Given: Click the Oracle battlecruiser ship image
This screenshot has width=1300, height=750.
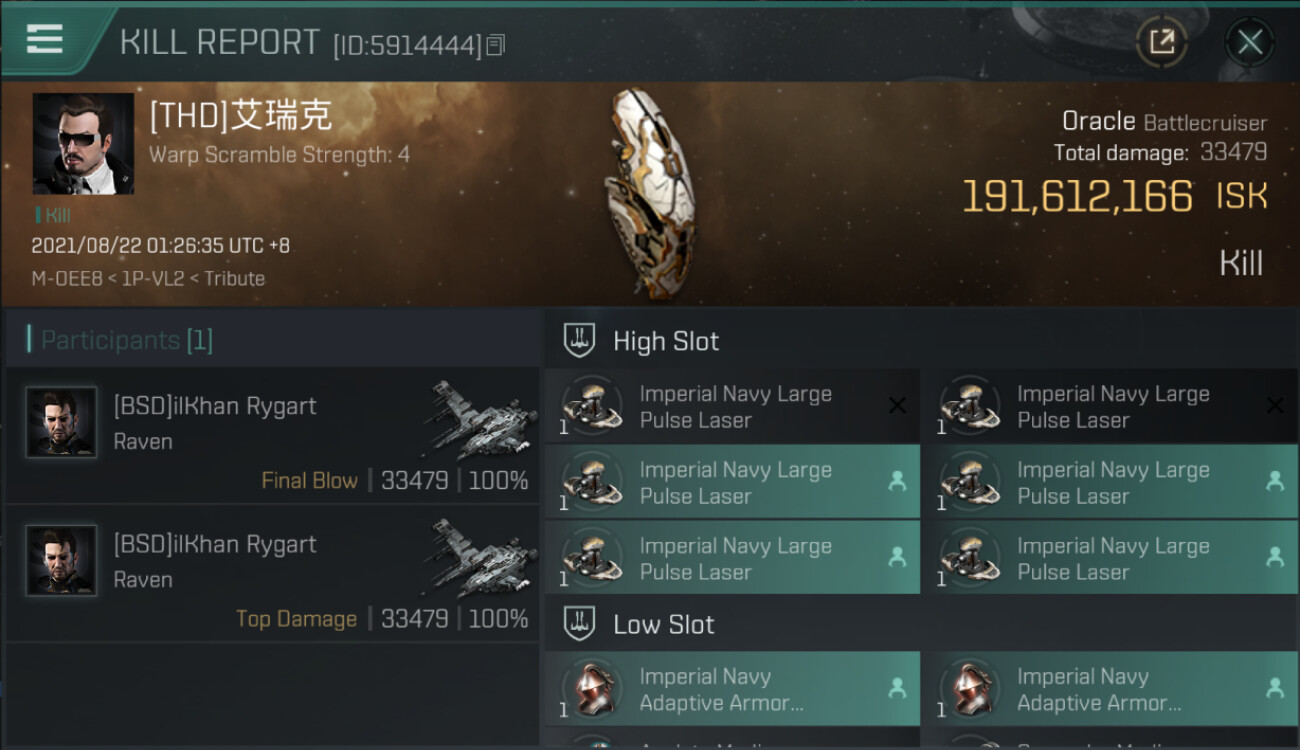Looking at the screenshot, I should click(x=648, y=193).
